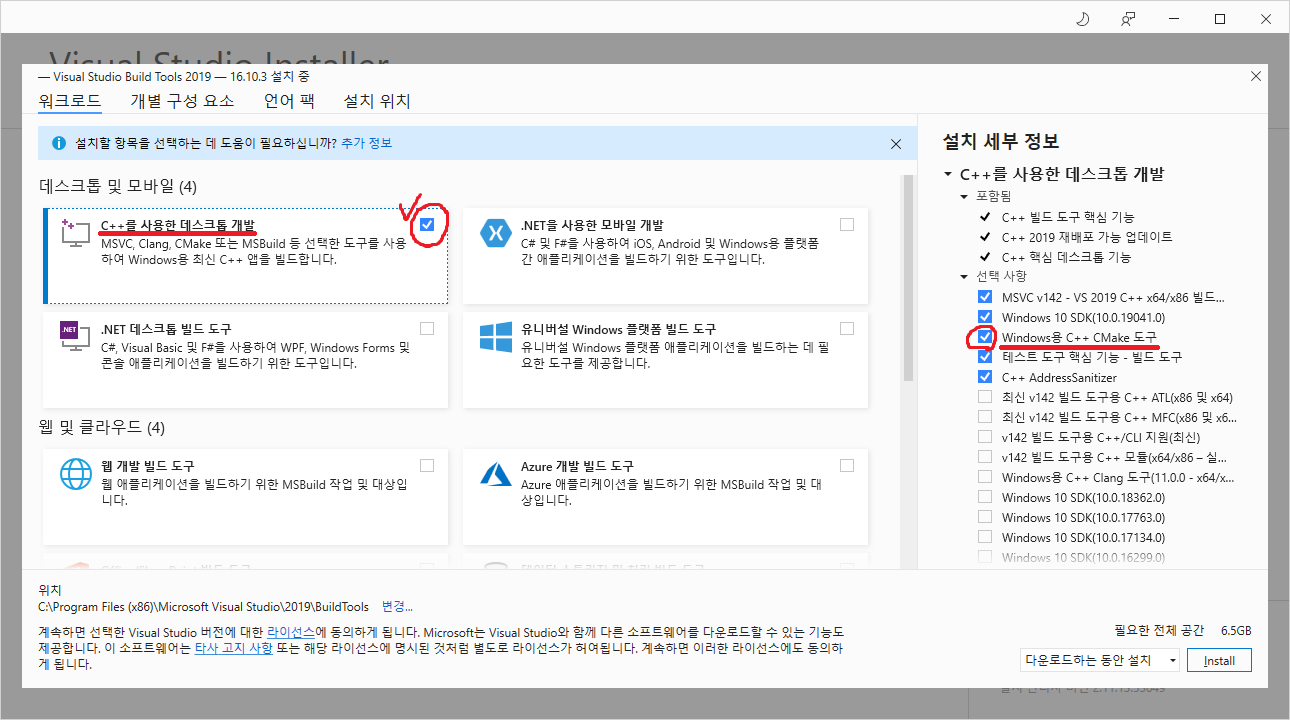
Task: Enable the Windows용 C++ Clang 도구 checkbox
Action: click(x=985, y=477)
